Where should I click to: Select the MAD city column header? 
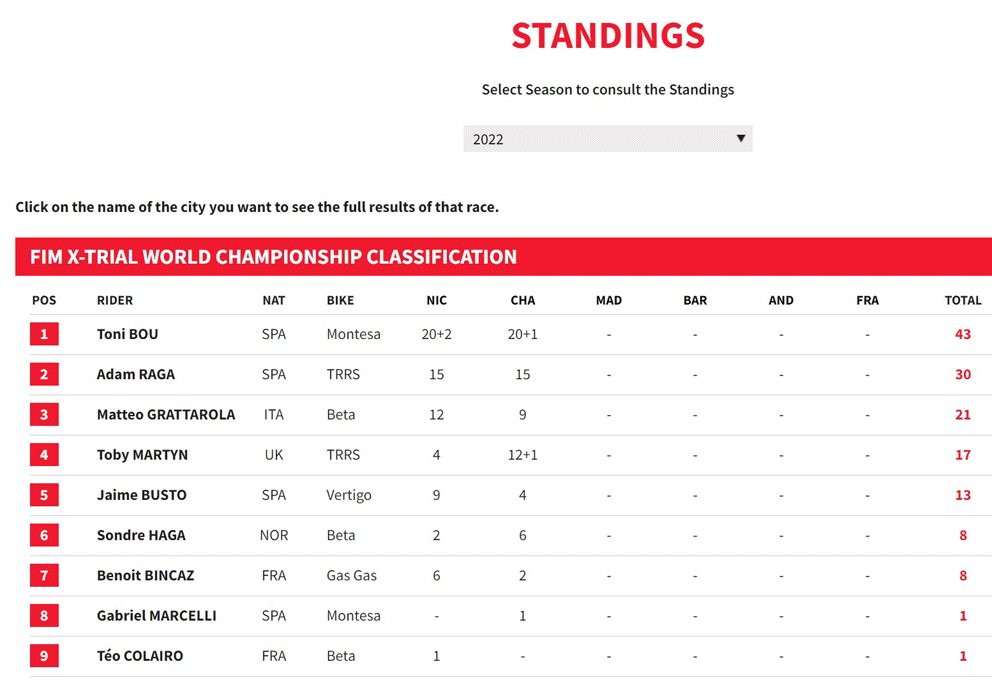point(609,301)
